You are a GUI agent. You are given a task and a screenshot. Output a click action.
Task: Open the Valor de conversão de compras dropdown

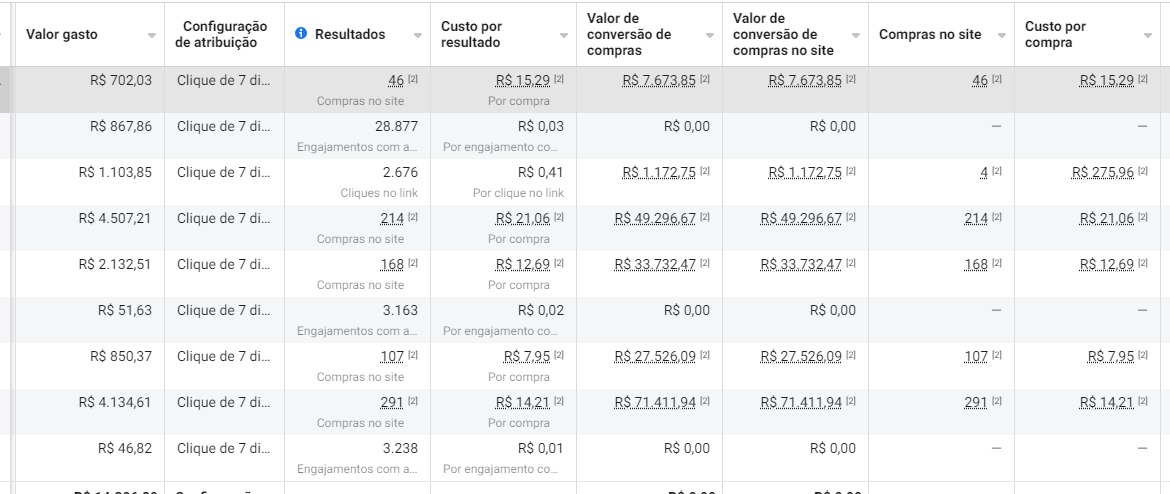click(x=710, y=35)
